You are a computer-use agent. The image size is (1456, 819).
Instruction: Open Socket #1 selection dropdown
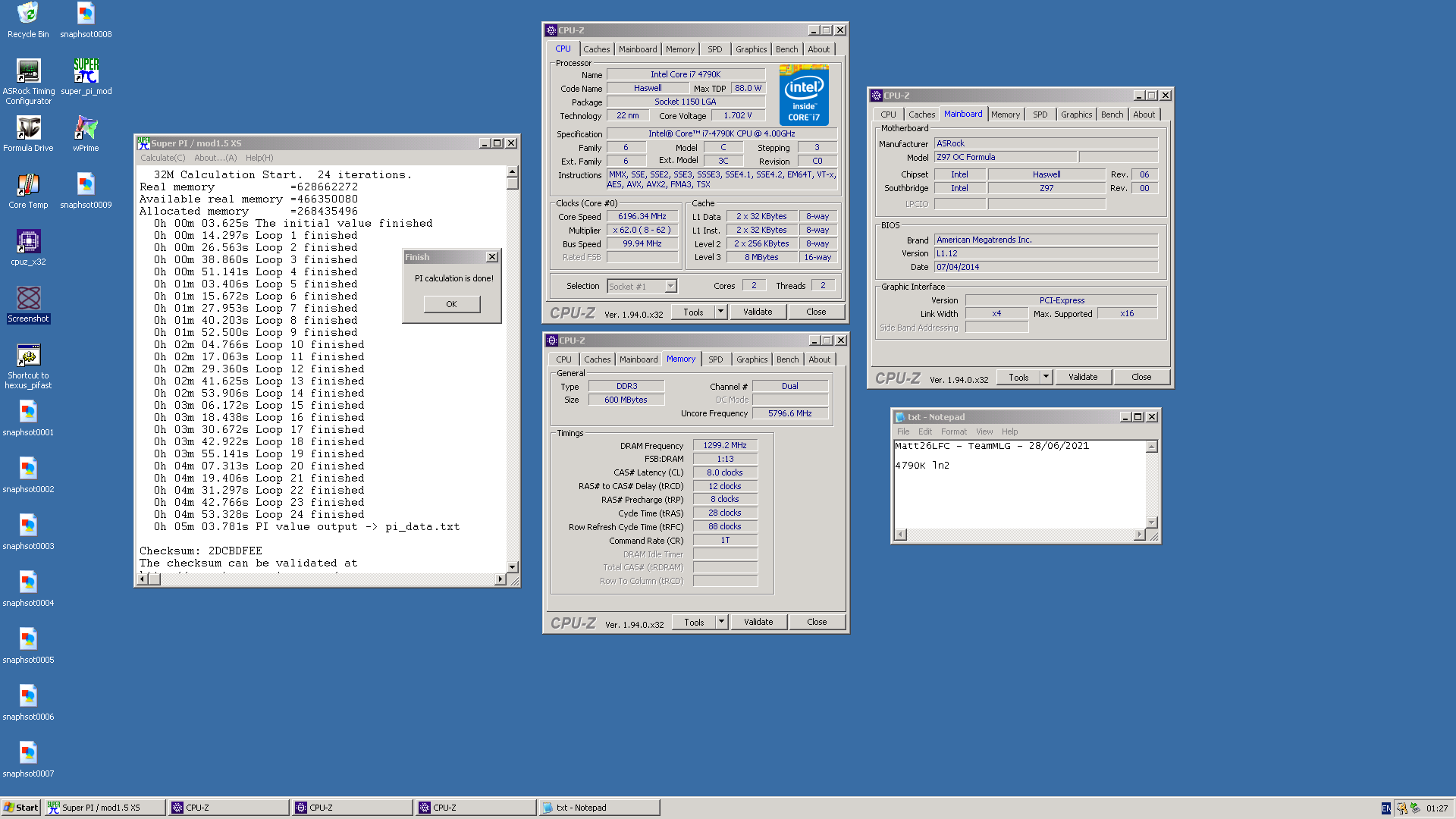(670, 287)
